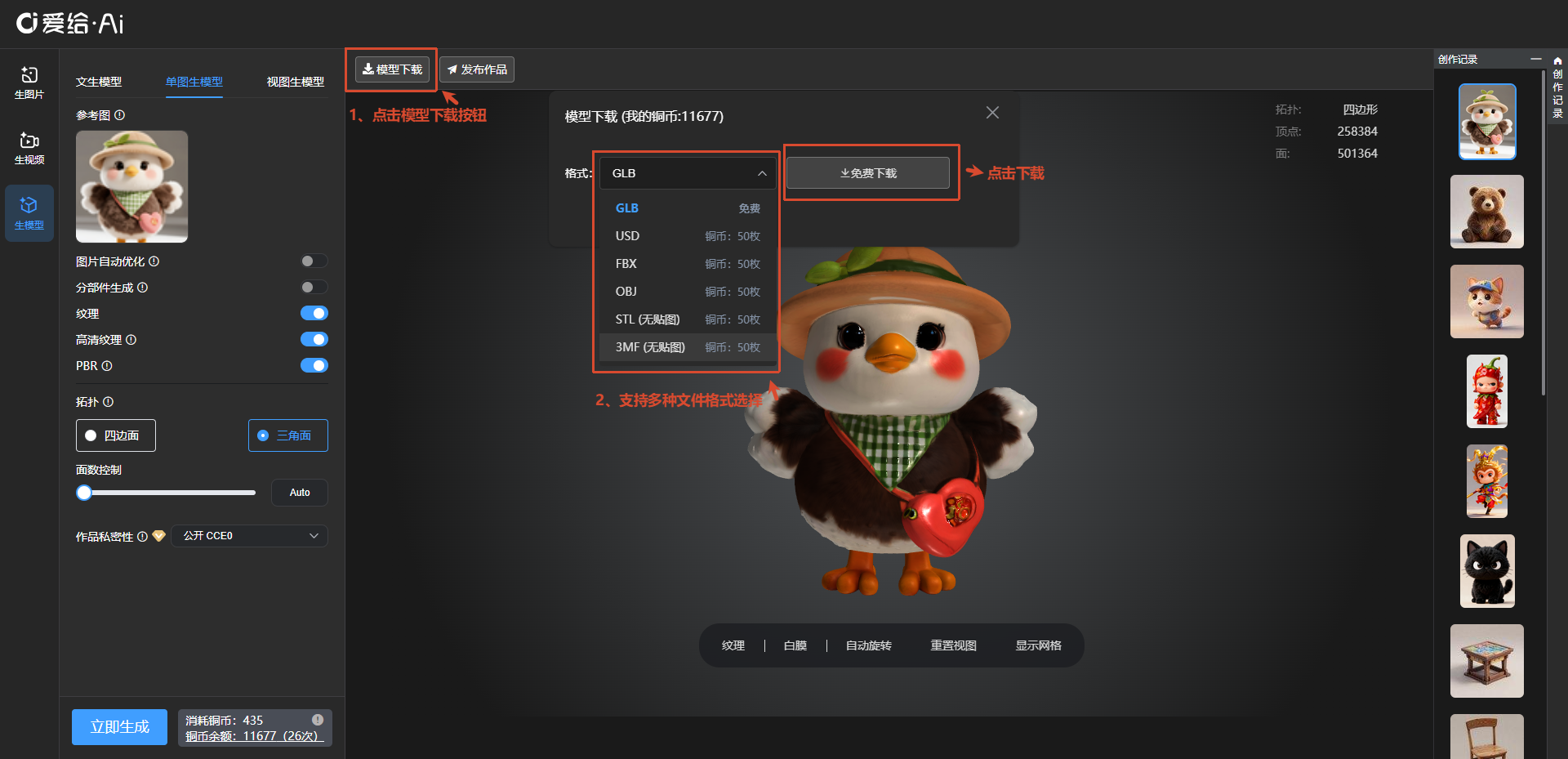
Task: Choose the 3MF (无贴图) format option
Action: pyautogui.click(x=688, y=347)
